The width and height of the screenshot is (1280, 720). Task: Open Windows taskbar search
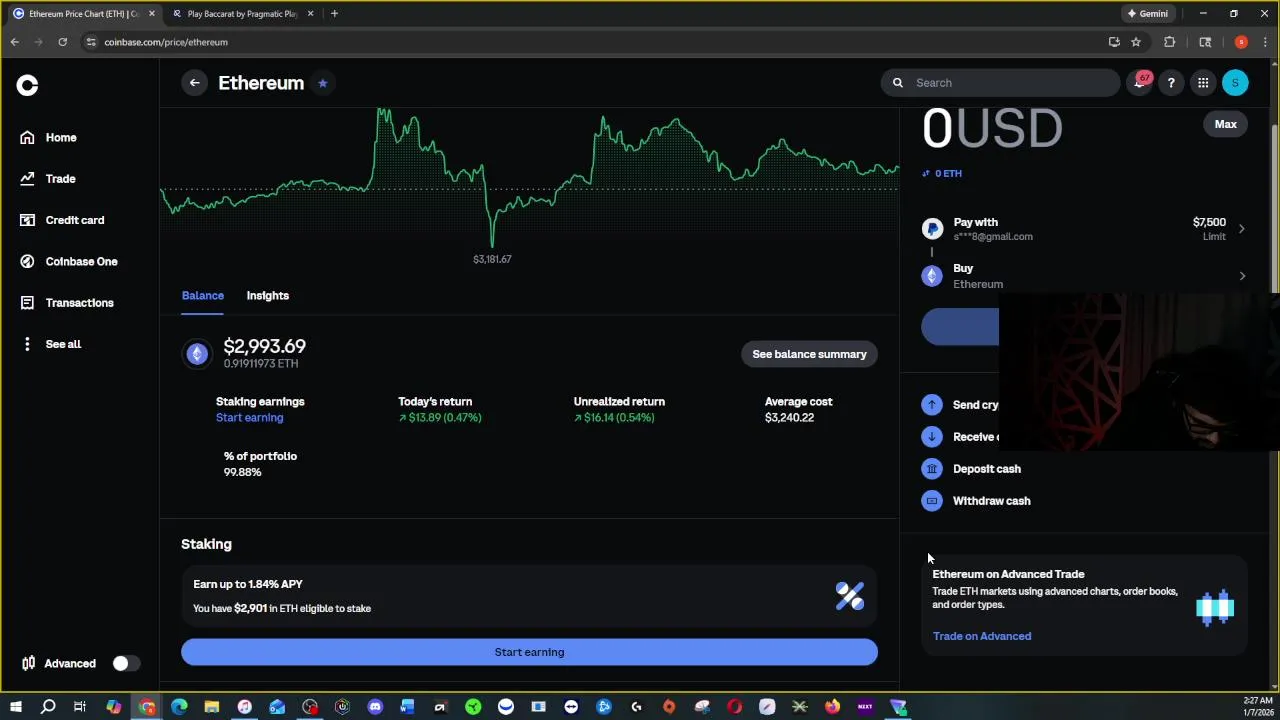(48, 707)
